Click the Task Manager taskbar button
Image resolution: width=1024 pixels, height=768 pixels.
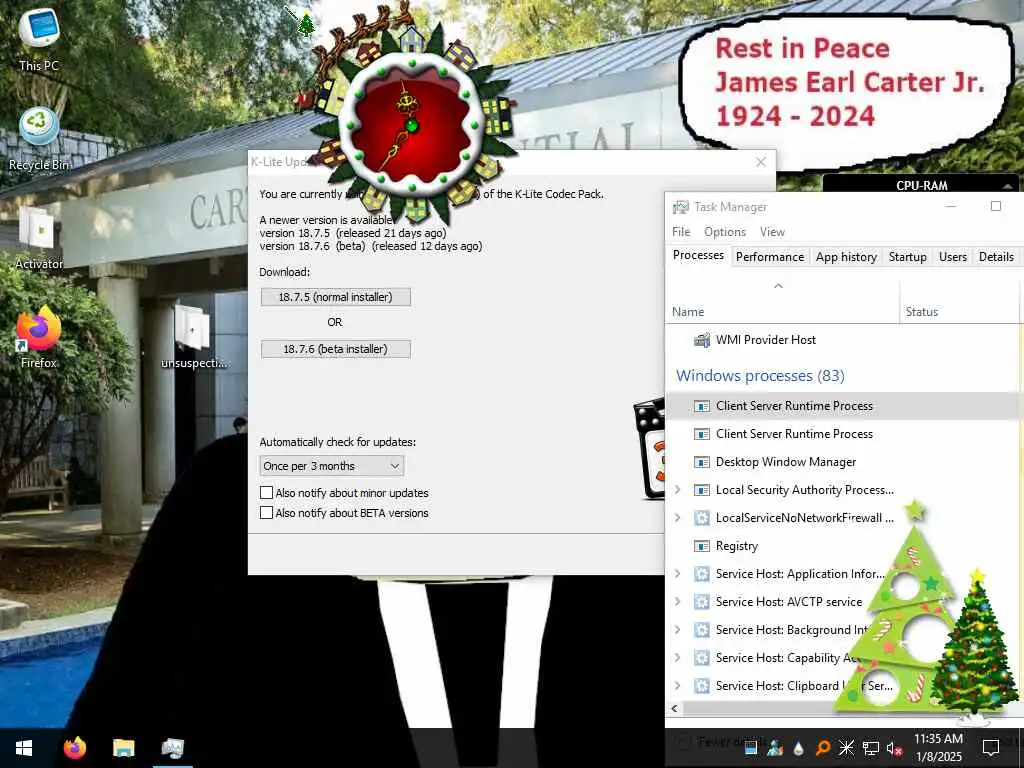172,748
